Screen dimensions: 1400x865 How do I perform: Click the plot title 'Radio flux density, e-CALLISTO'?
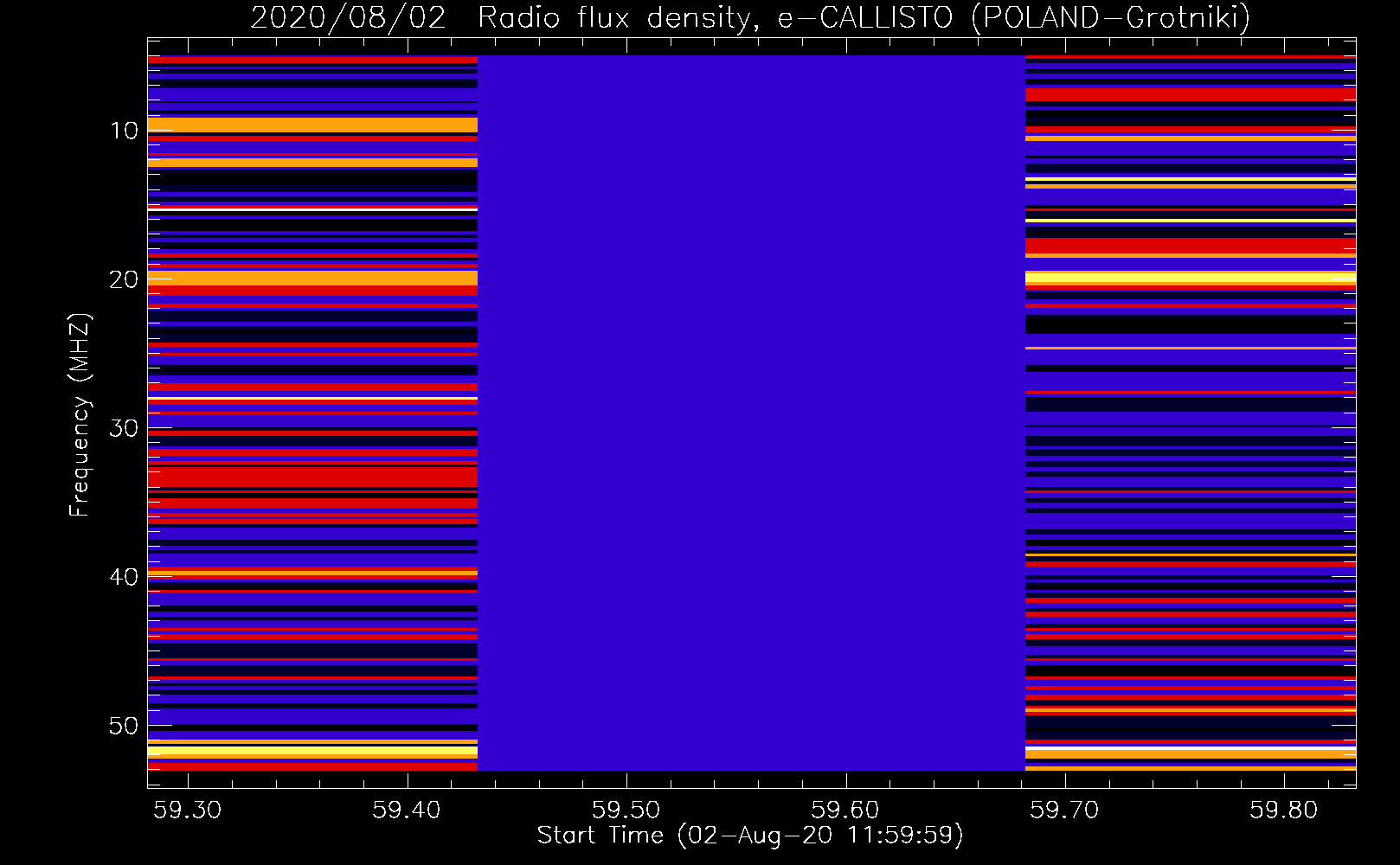[x=716, y=16]
